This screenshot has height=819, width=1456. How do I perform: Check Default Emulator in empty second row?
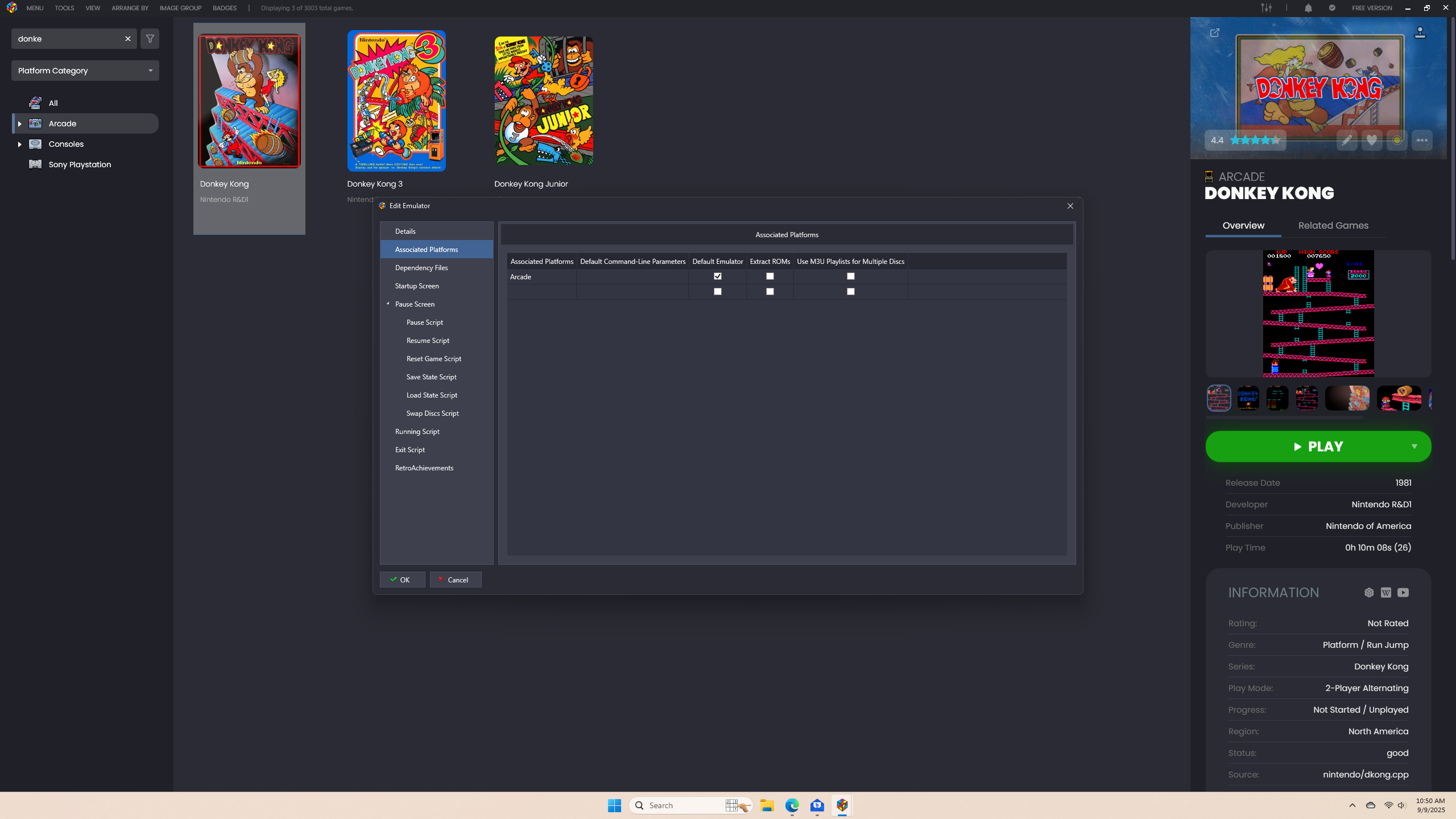(x=718, y=292)
